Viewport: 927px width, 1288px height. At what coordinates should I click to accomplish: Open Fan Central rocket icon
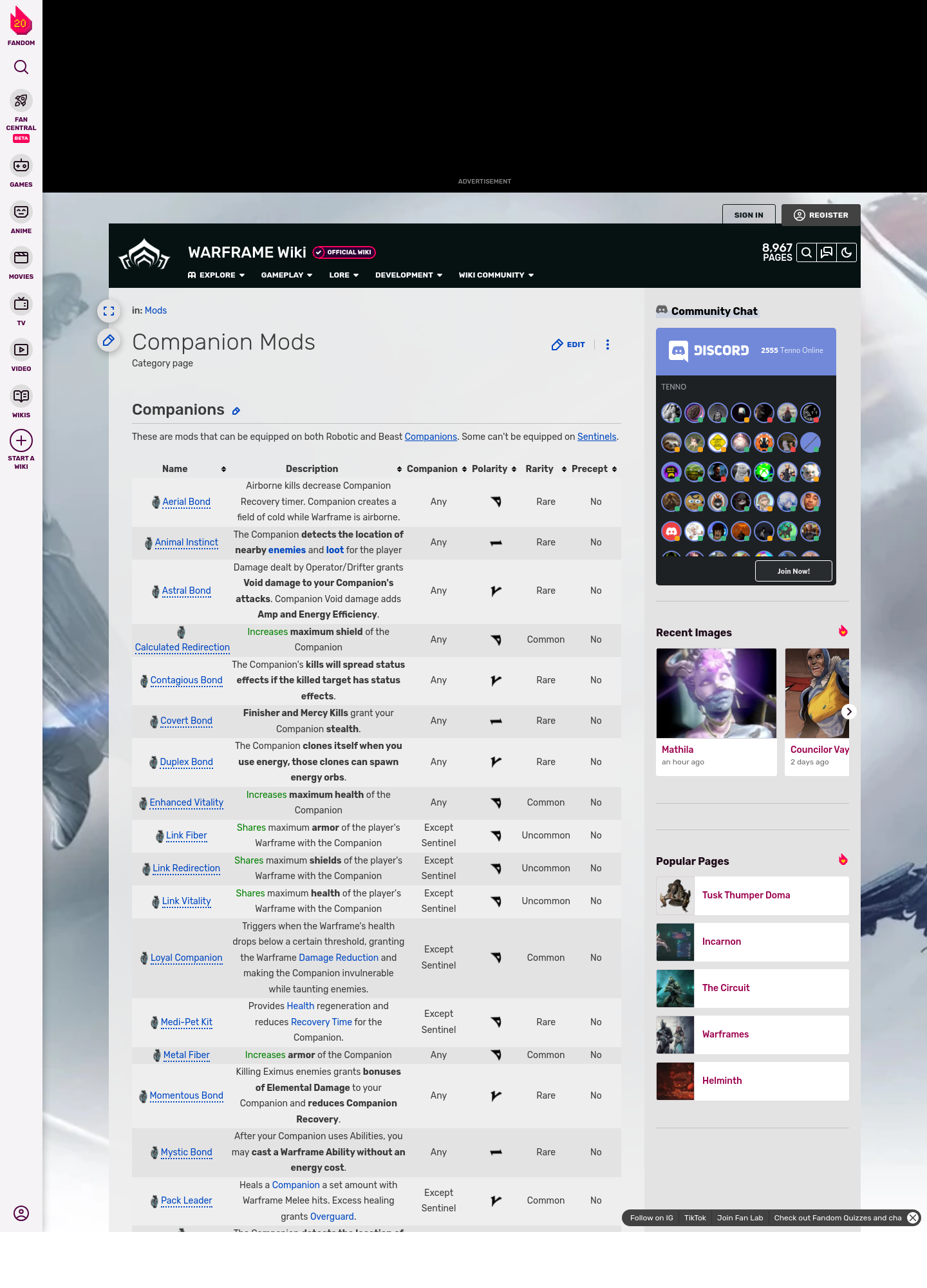click(21, 101)
